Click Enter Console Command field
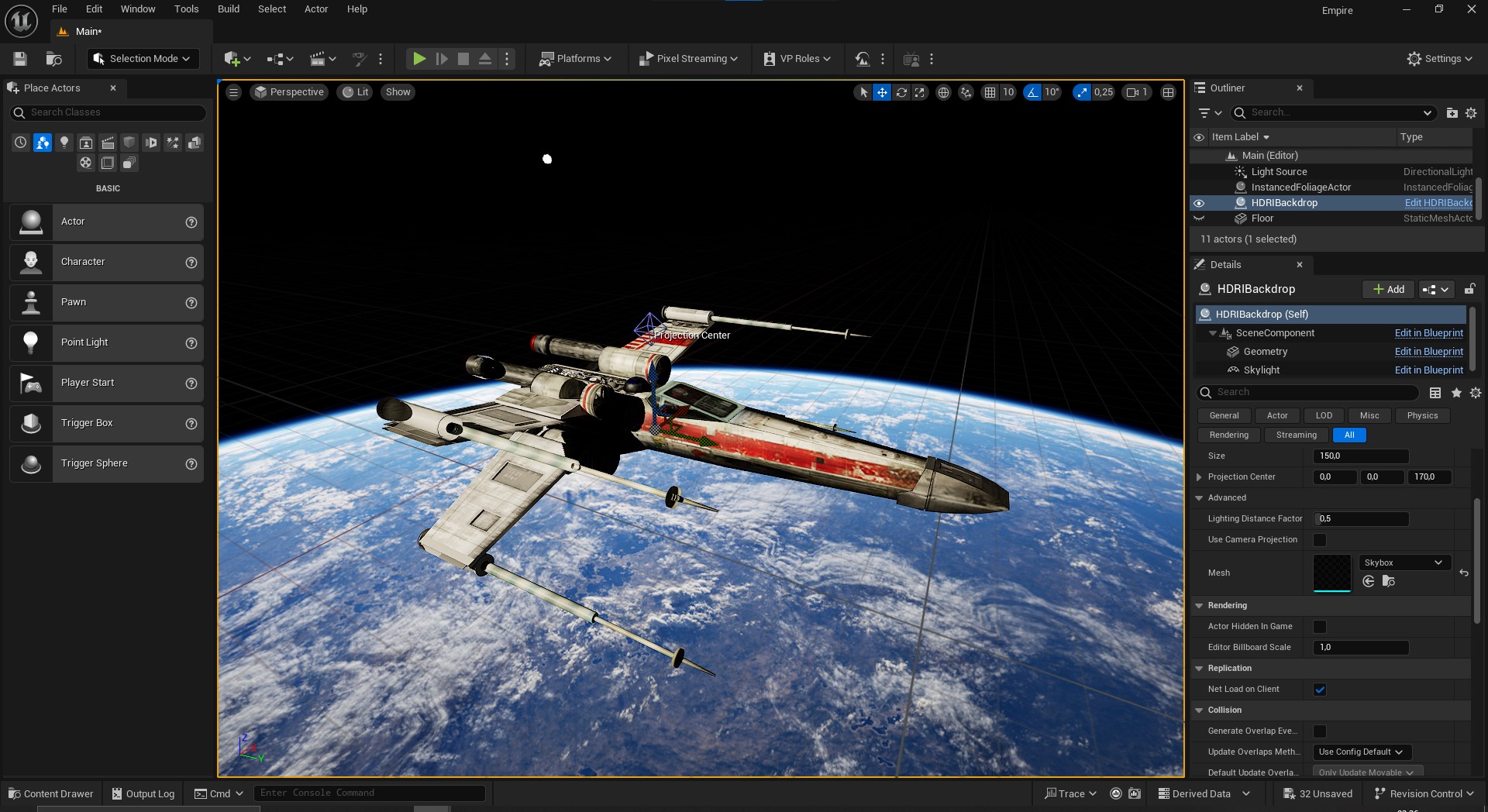Image resolution: width=1488 pixels, height=812 pixels. point(370,793)
